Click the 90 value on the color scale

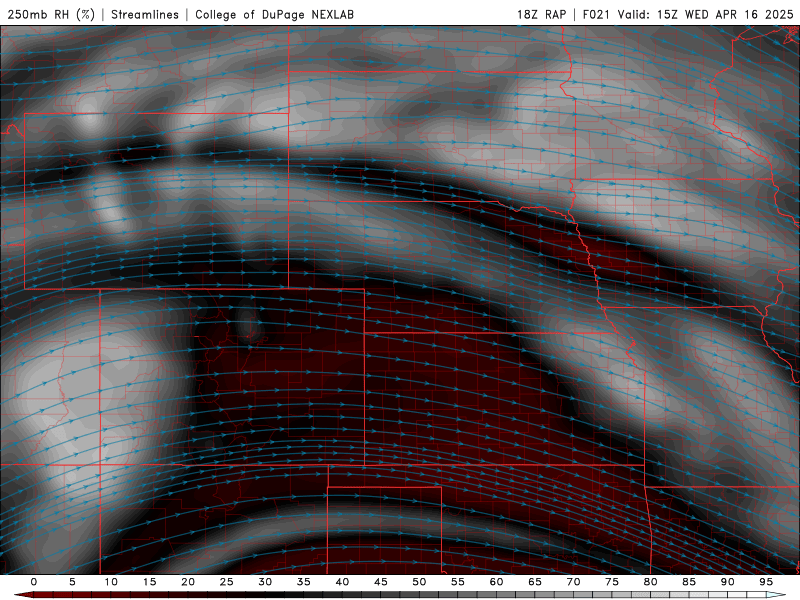point(728,582)
